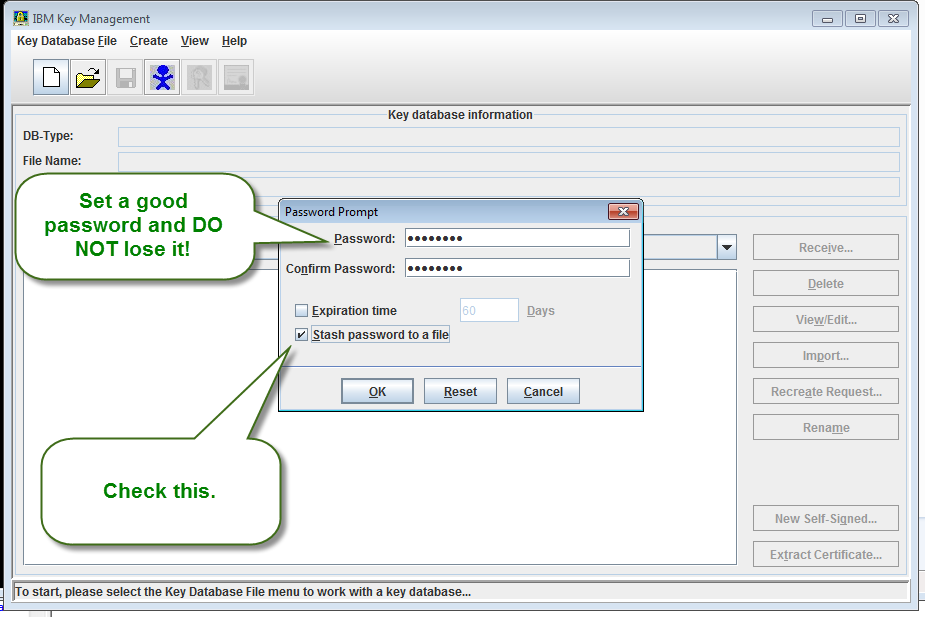Click the Open key database toolbar icon
The width and height of the screenshot is (925, 617).
(x=87, y=76)
